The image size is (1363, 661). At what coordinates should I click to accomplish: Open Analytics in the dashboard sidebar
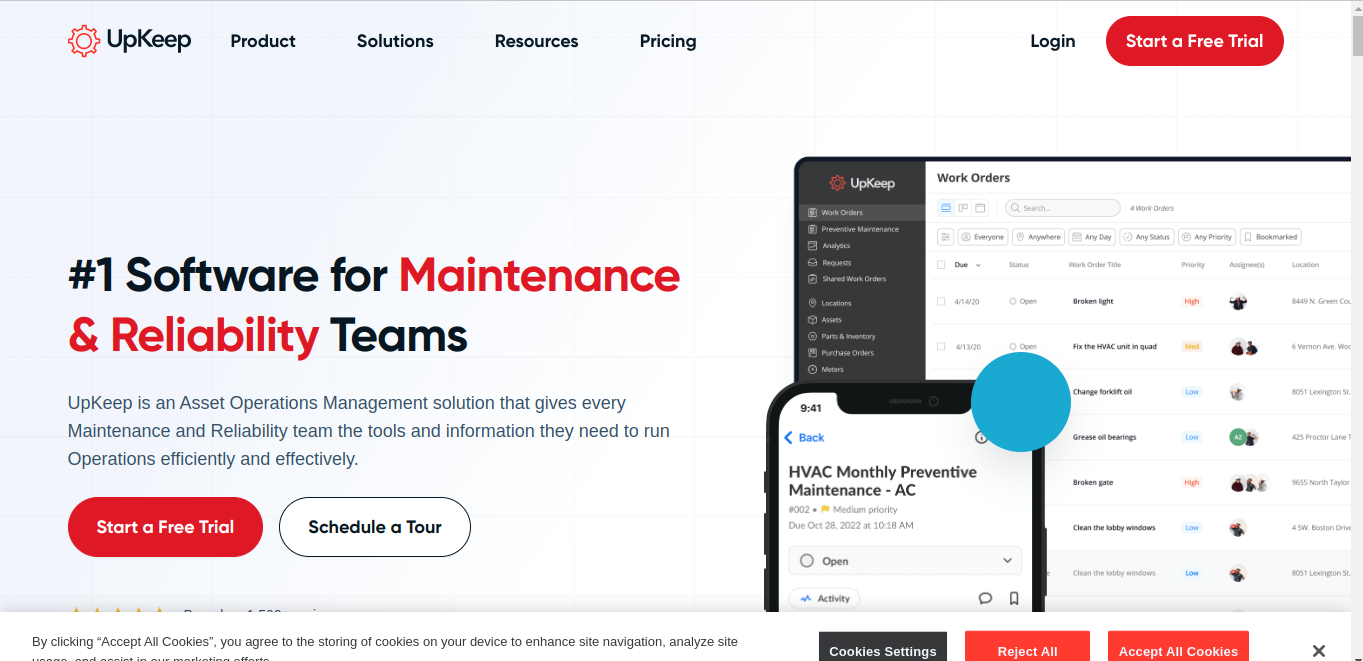pyautogui.click(x=836, y=246)
